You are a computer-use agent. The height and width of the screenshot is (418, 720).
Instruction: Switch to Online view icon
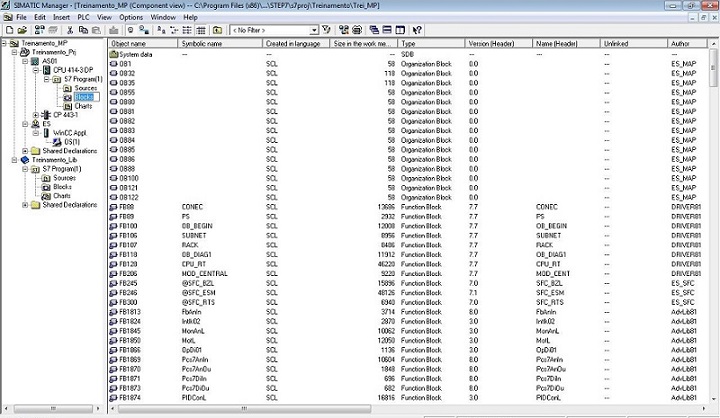(x=130, y=30)
